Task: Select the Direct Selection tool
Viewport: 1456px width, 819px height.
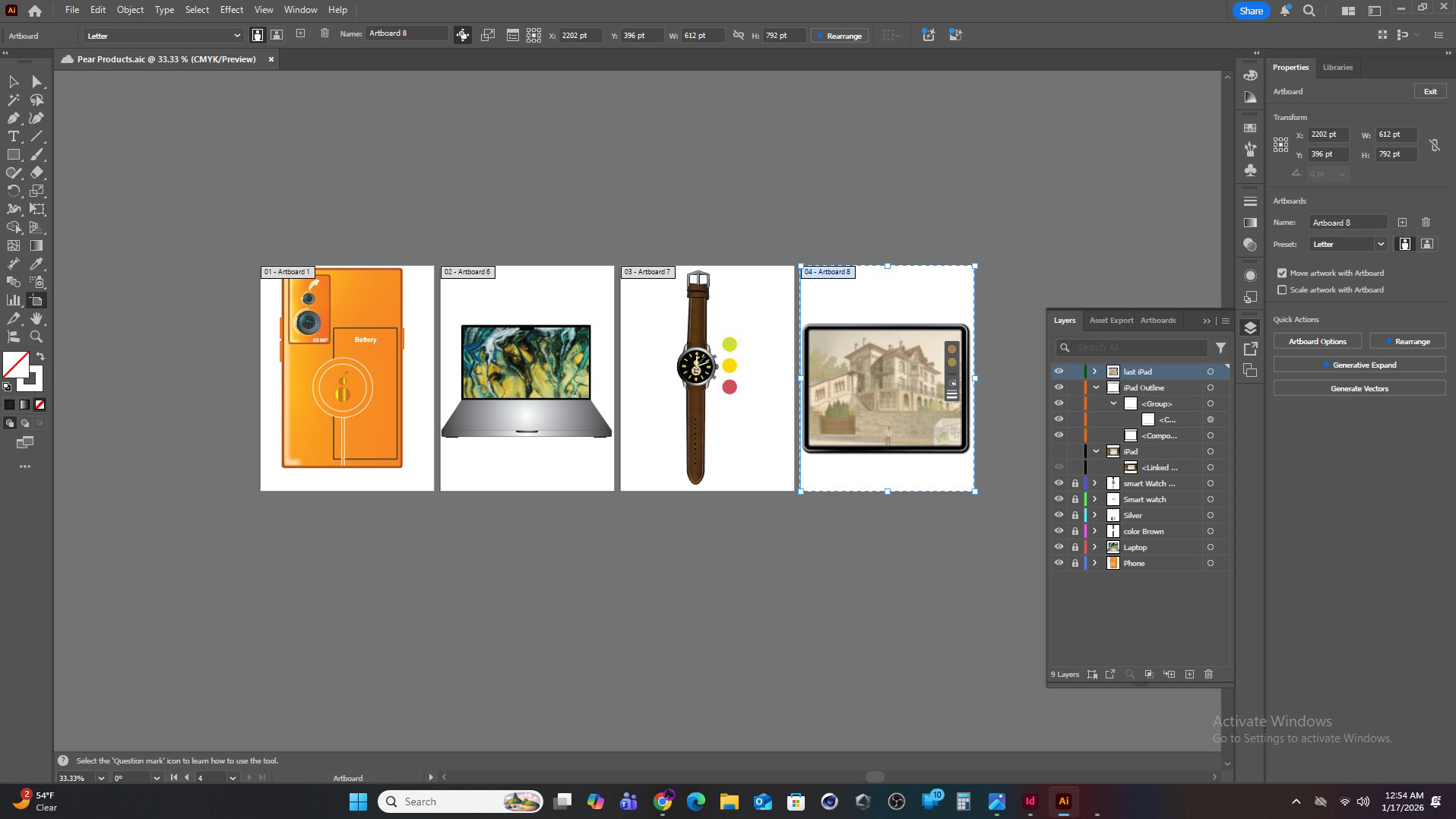Action: click(36, 82)
